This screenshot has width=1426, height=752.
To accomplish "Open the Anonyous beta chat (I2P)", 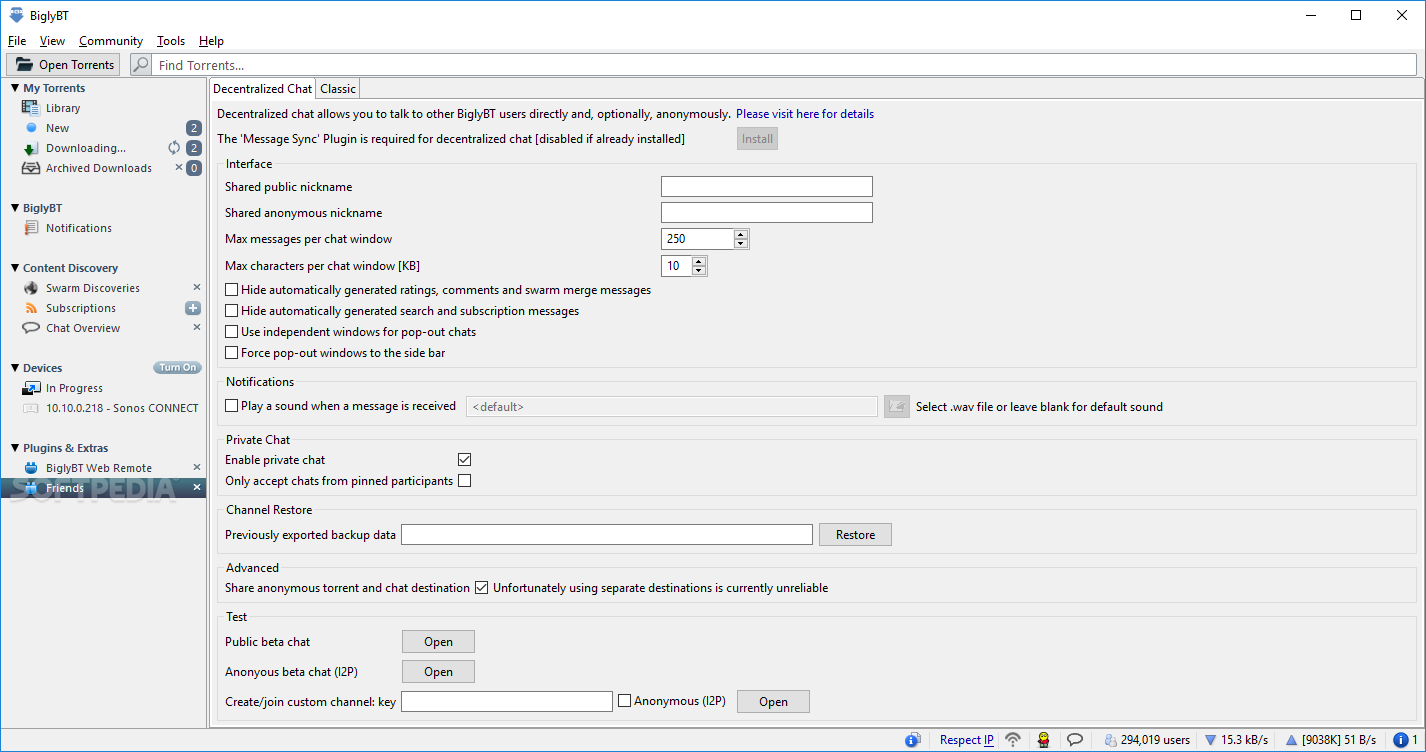I will click(438, 672).
